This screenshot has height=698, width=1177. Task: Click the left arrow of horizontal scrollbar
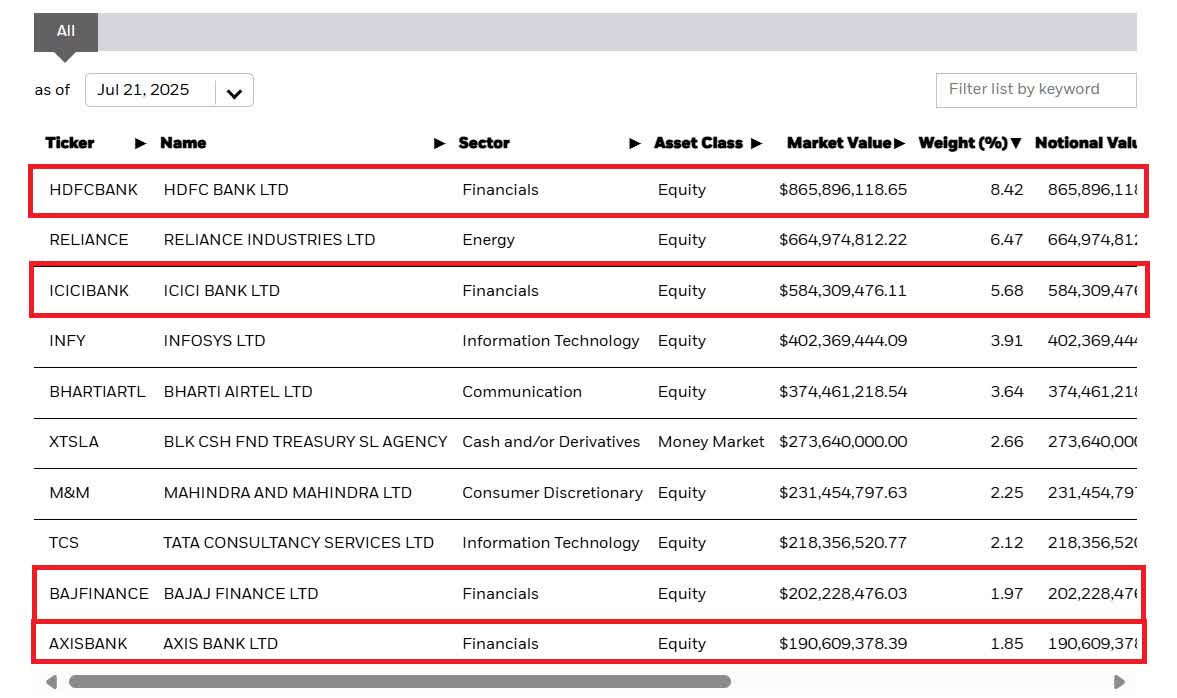(x=51, y=682)
